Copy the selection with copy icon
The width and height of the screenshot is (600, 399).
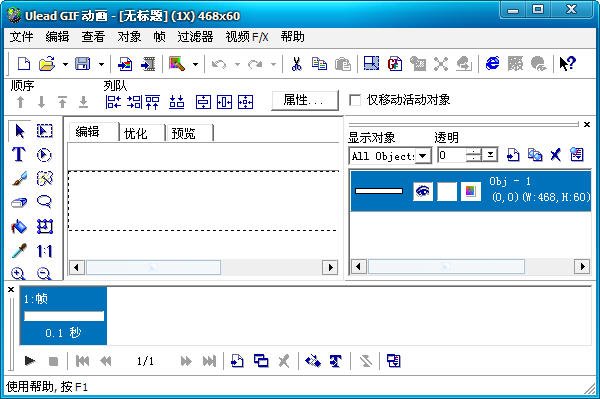click(x=319, y=64)
